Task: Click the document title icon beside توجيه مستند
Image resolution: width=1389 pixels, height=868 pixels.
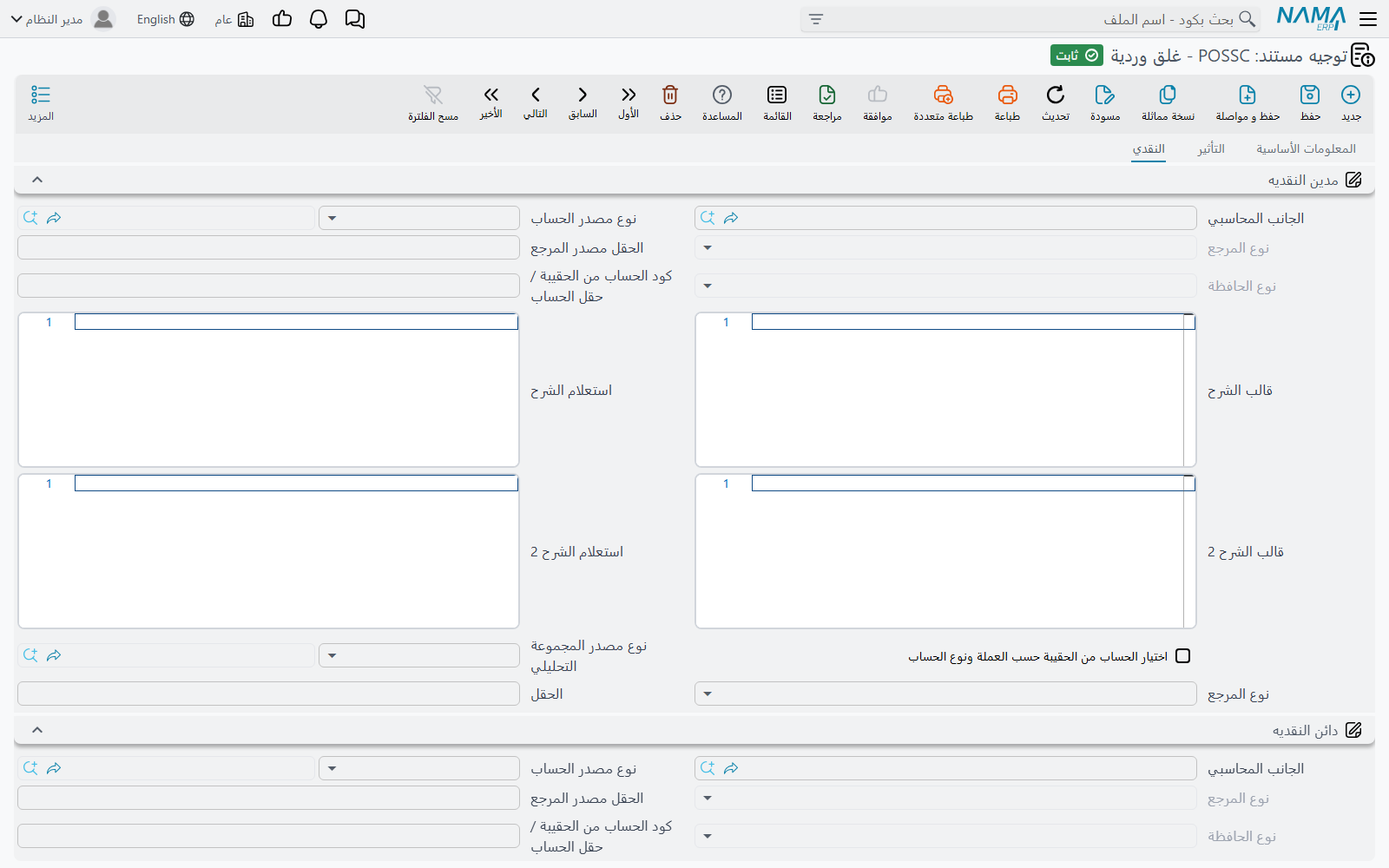Action: (x=1363, y=56)
